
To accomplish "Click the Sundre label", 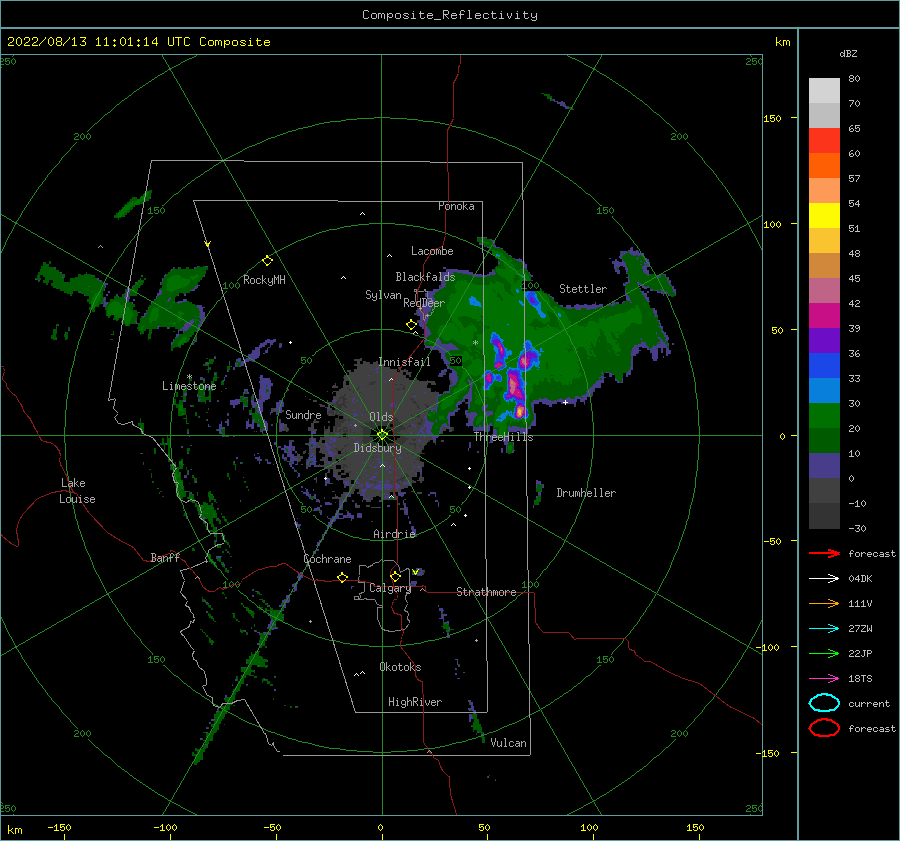I will (303, 414).
